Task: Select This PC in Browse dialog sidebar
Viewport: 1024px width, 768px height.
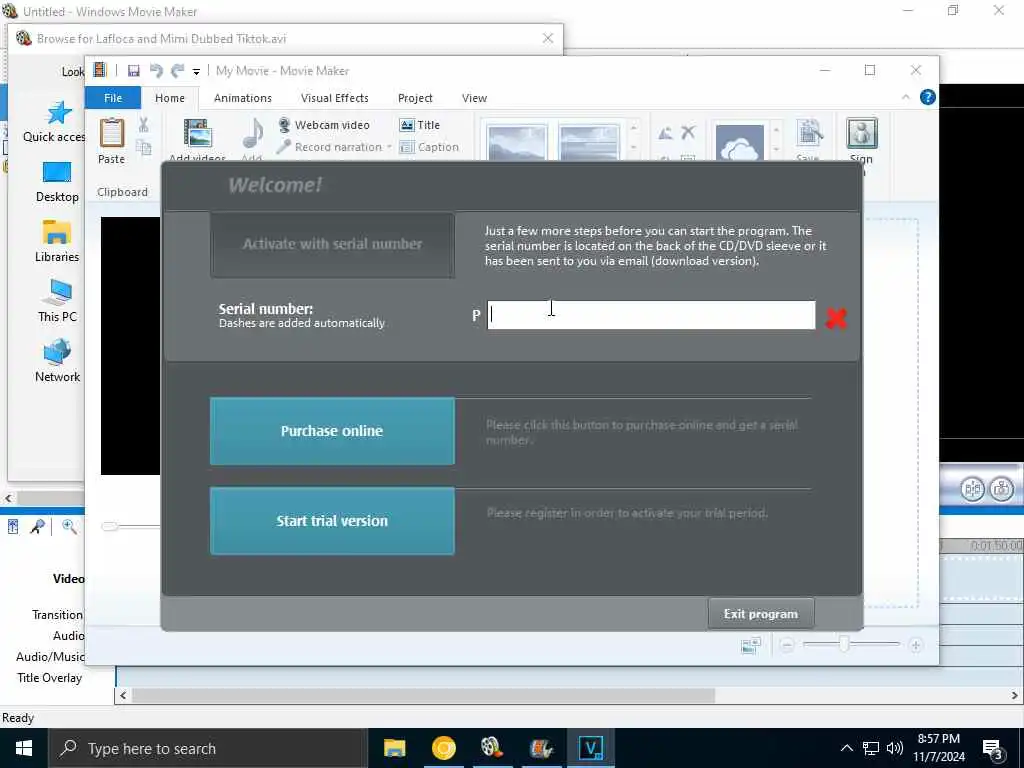Action: 57,301
